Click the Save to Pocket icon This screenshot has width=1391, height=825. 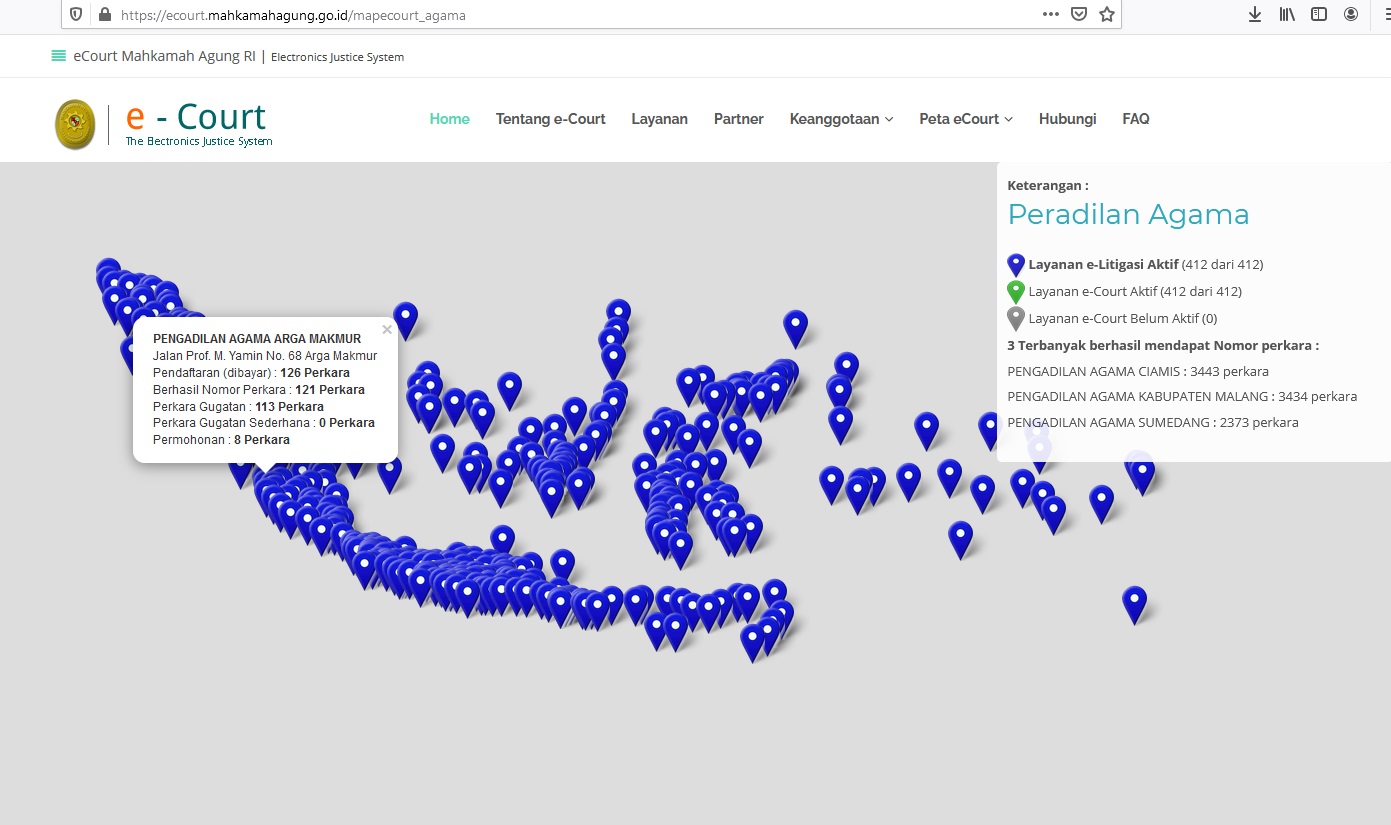point(1079,14)
